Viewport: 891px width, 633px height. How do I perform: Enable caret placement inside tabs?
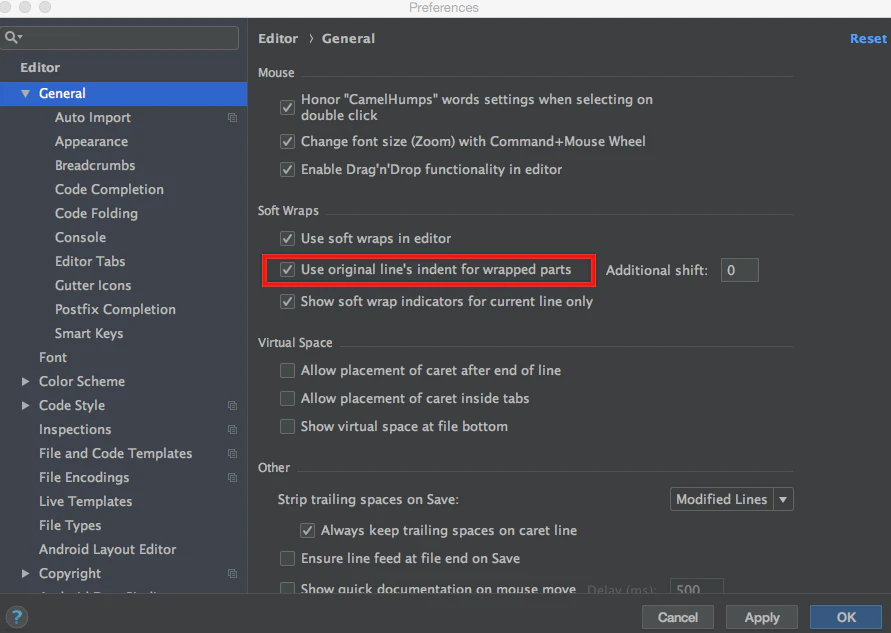[x=288, y=398]
